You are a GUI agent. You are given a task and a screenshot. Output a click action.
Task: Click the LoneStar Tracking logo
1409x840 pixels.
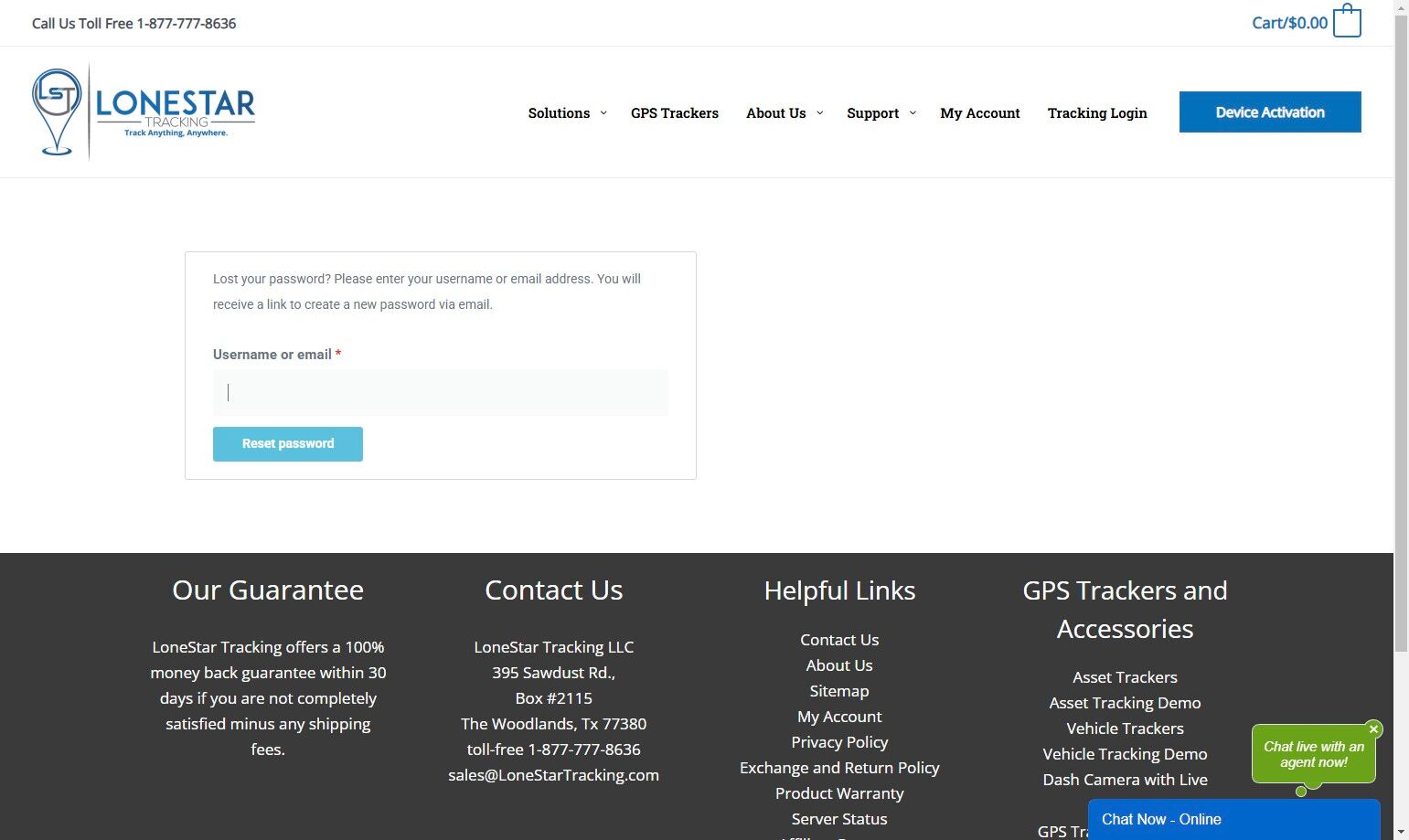pos(144,112)
